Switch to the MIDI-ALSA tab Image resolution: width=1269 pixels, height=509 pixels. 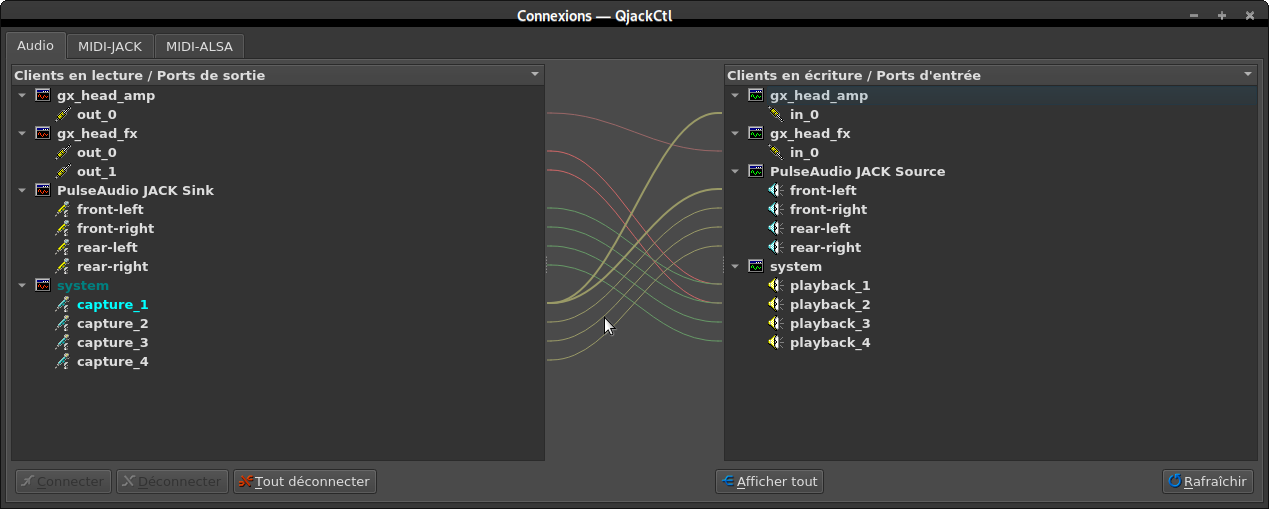click(200, 46)
